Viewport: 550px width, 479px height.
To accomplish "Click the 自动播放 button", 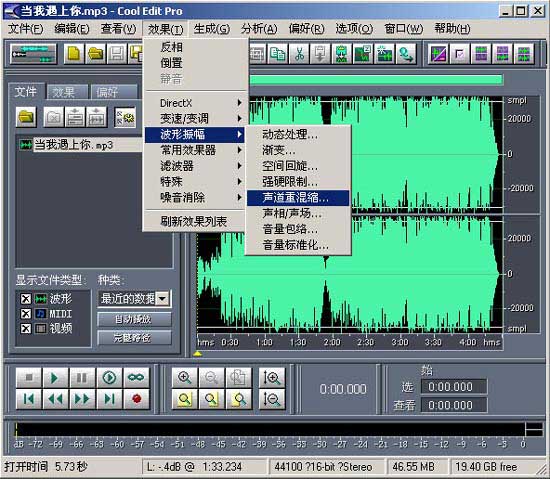I will click(x=134, y=319).
